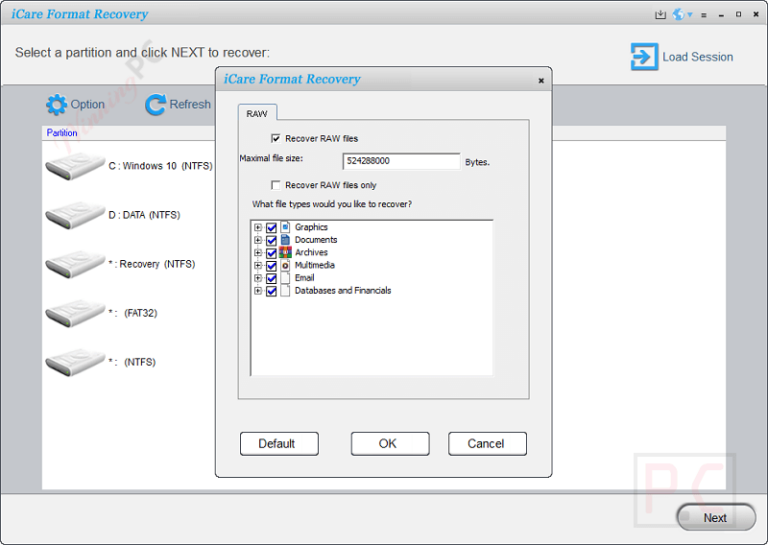Select the '* : (FAT32)' partition text
This screenshot has width=768, height=545.
click(x=133, y=313)
